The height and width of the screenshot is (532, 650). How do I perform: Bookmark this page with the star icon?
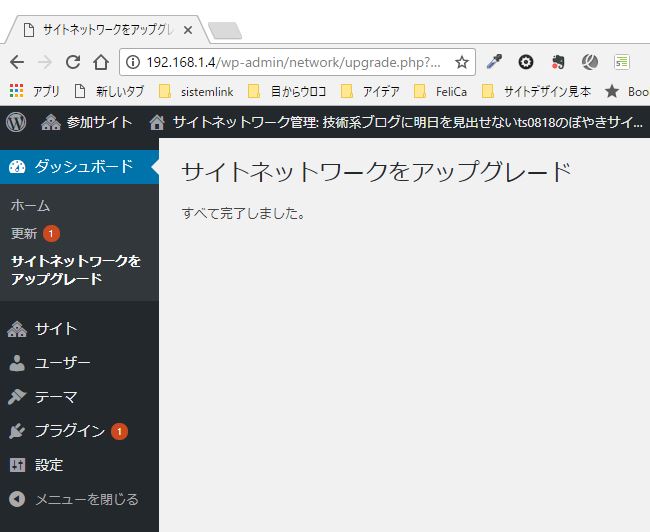tap(461, 62)
